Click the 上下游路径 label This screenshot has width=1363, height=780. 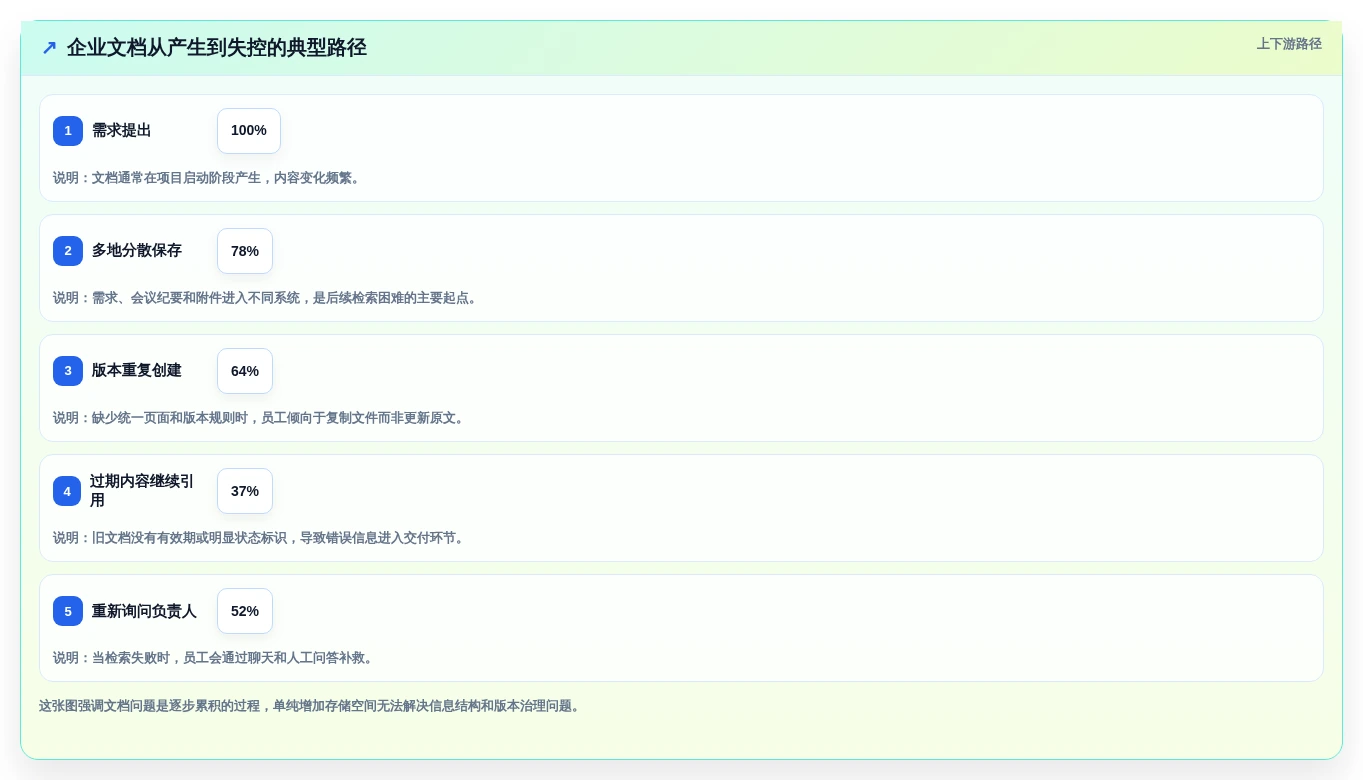click(x=1289, y=44)
